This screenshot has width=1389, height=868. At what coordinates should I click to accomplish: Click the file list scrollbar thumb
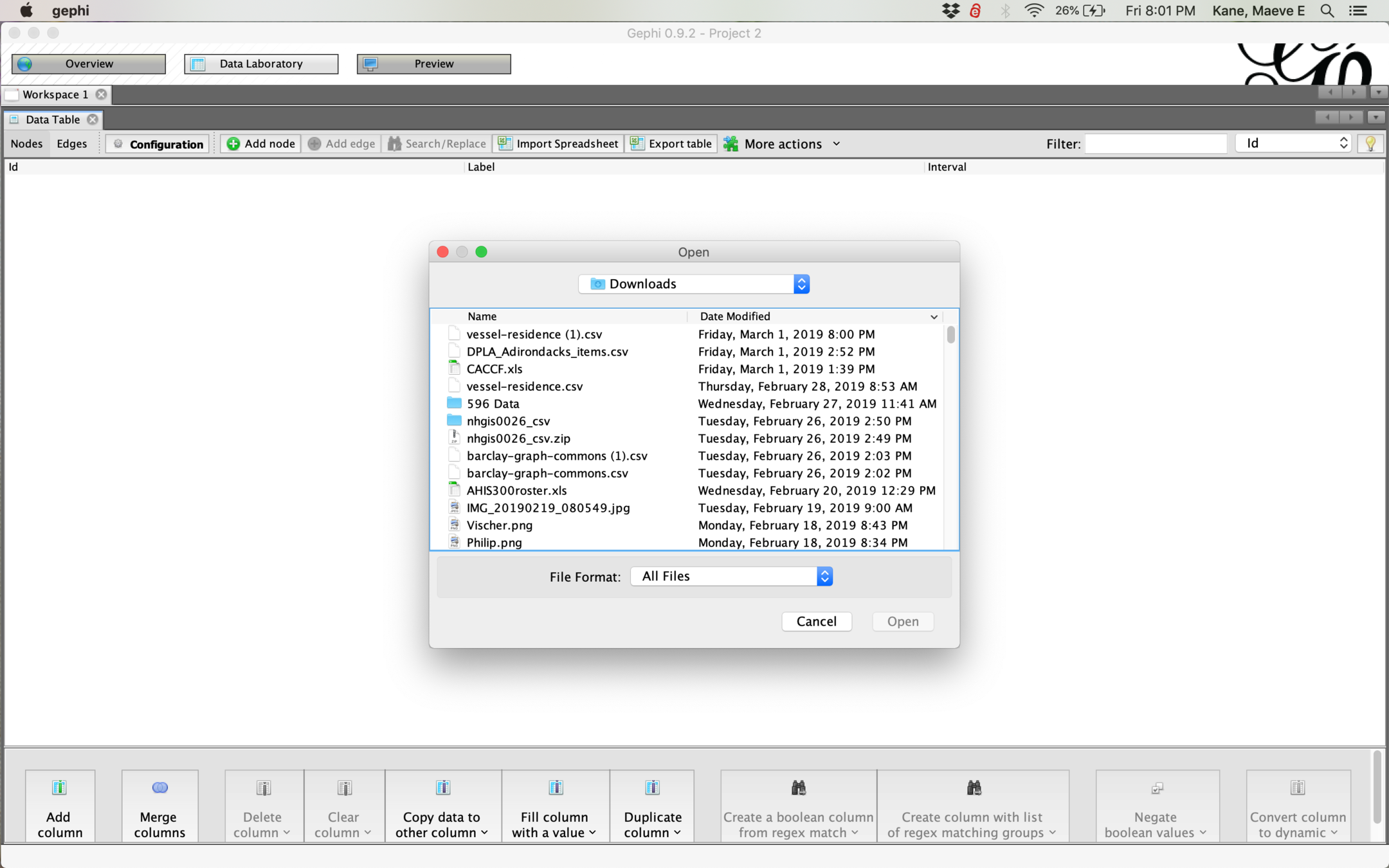point(950,335)
